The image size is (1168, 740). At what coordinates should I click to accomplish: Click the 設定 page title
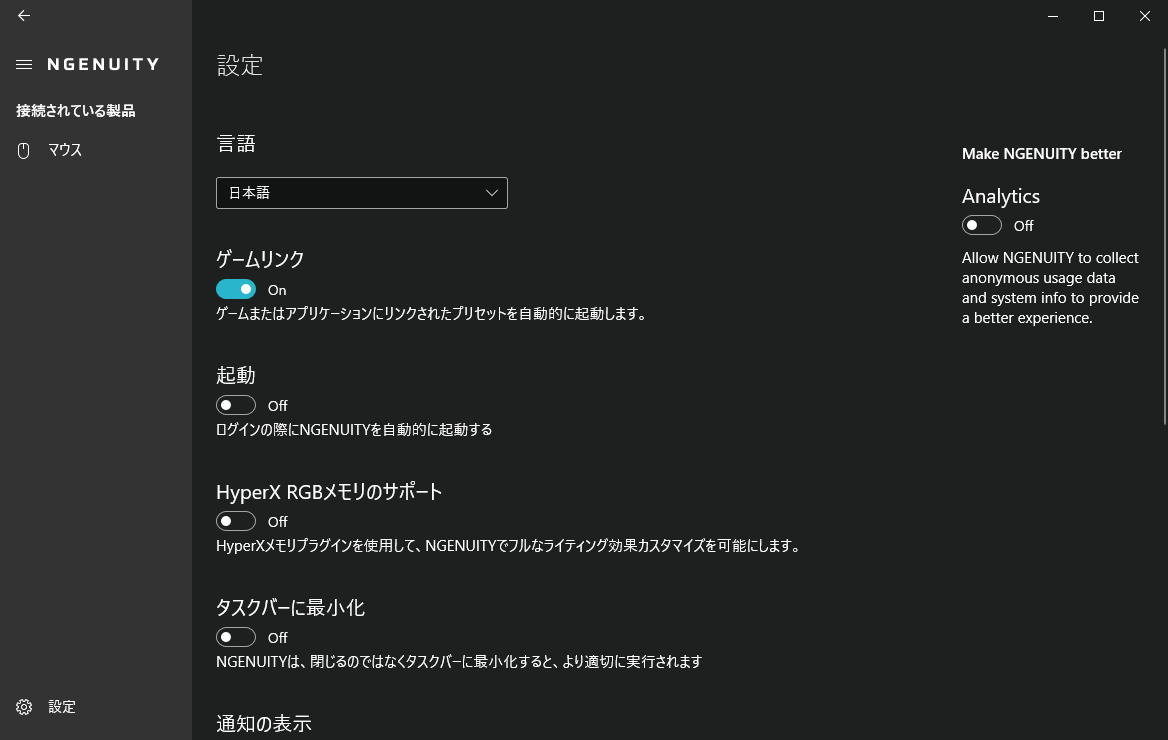pos(240,66)
